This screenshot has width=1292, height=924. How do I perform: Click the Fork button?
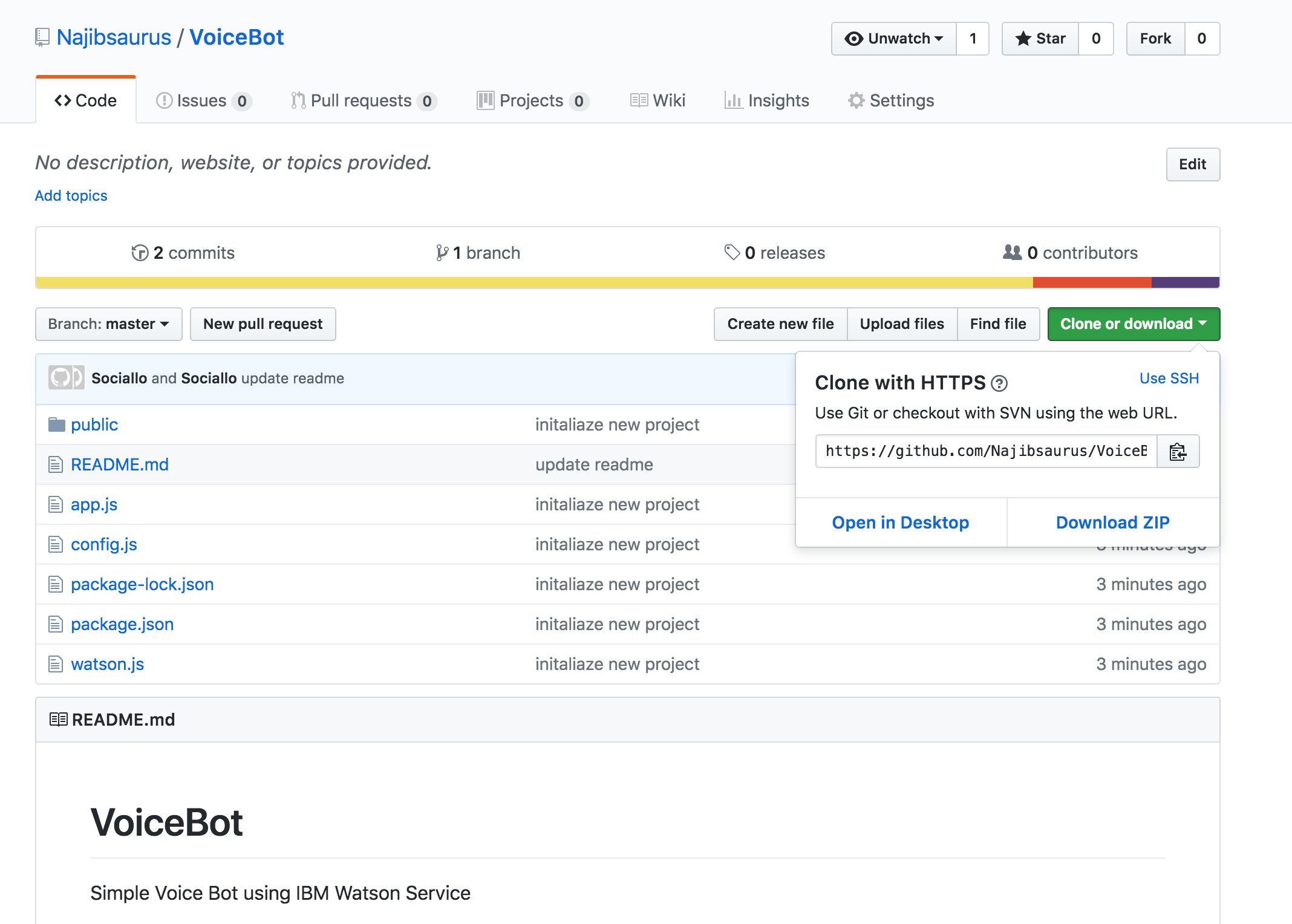pyautogui.click(x=1155, y=39)
